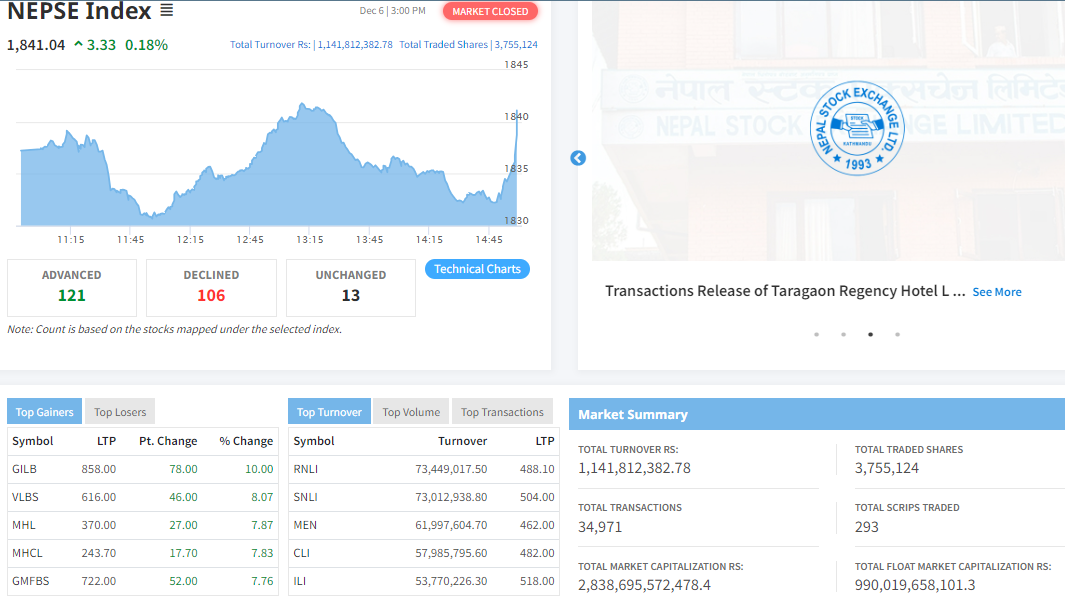The image size is (1065, 599).
Task: Click the Nepal Stock Exchange logo
Action: [857, 128]
